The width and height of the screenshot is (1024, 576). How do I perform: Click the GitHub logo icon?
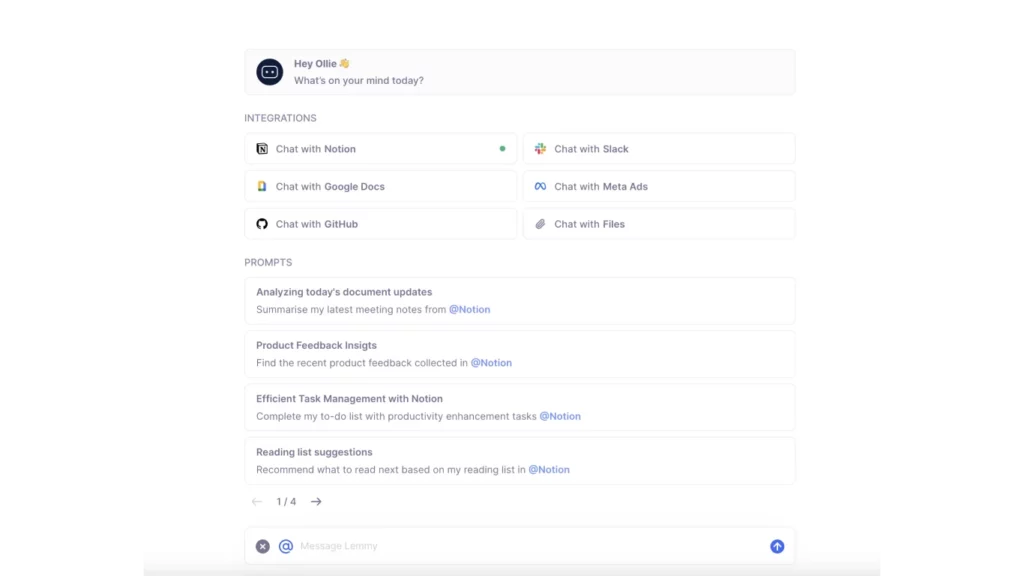point(262,224)
